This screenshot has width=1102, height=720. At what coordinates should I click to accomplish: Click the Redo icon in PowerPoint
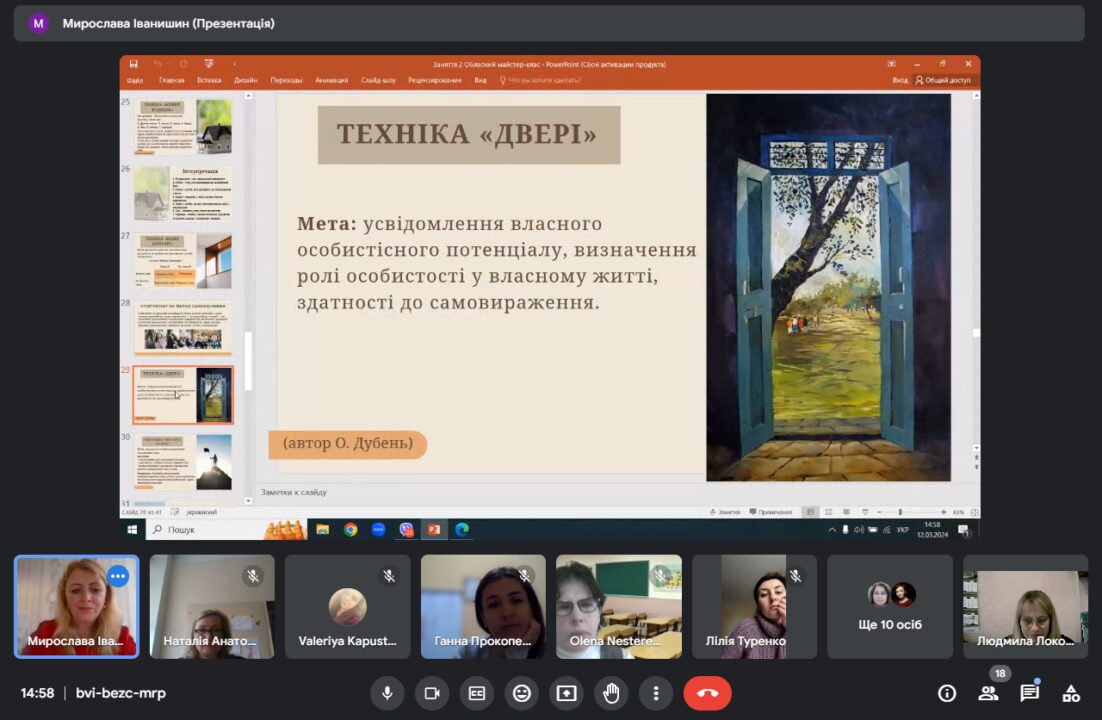[183, 64]
